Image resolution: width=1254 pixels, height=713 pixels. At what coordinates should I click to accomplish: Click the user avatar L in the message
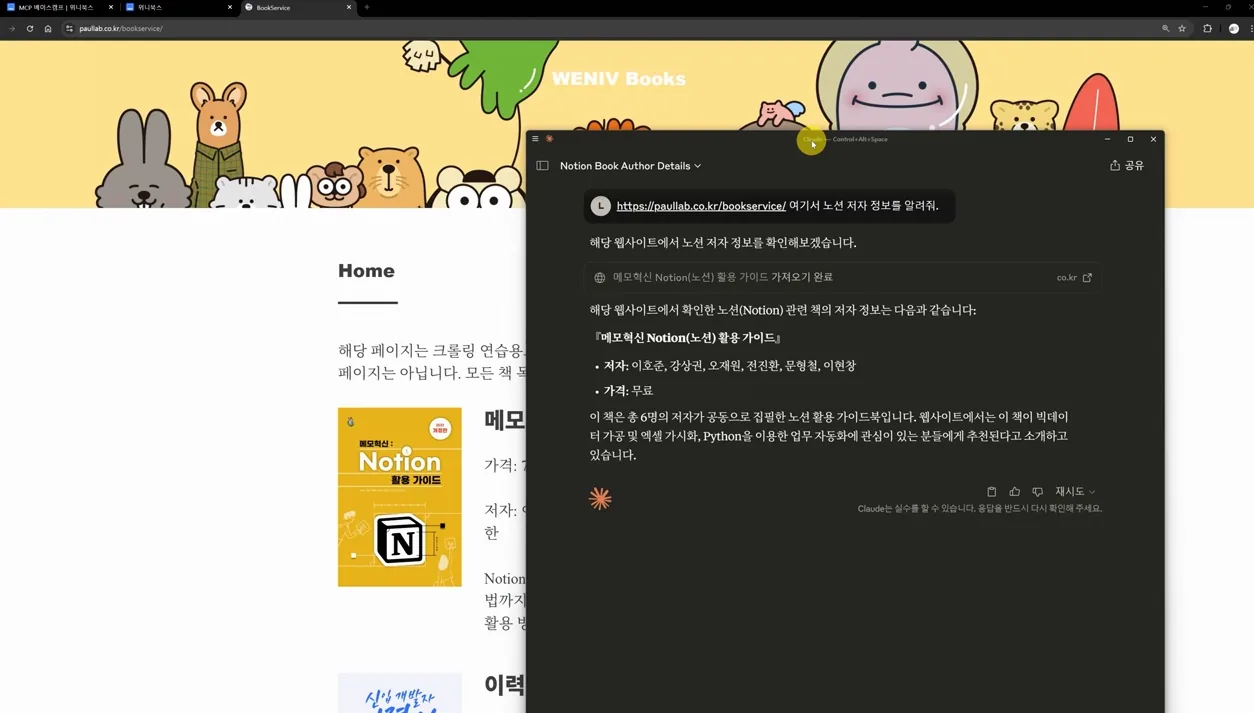(600, 206)
